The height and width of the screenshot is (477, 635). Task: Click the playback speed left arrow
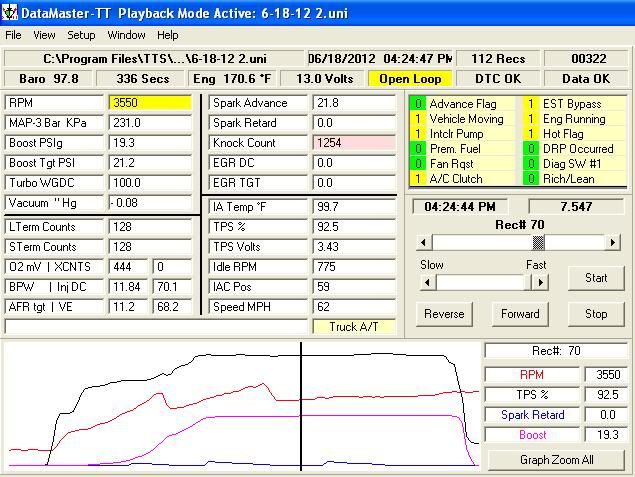click(427, 282)
